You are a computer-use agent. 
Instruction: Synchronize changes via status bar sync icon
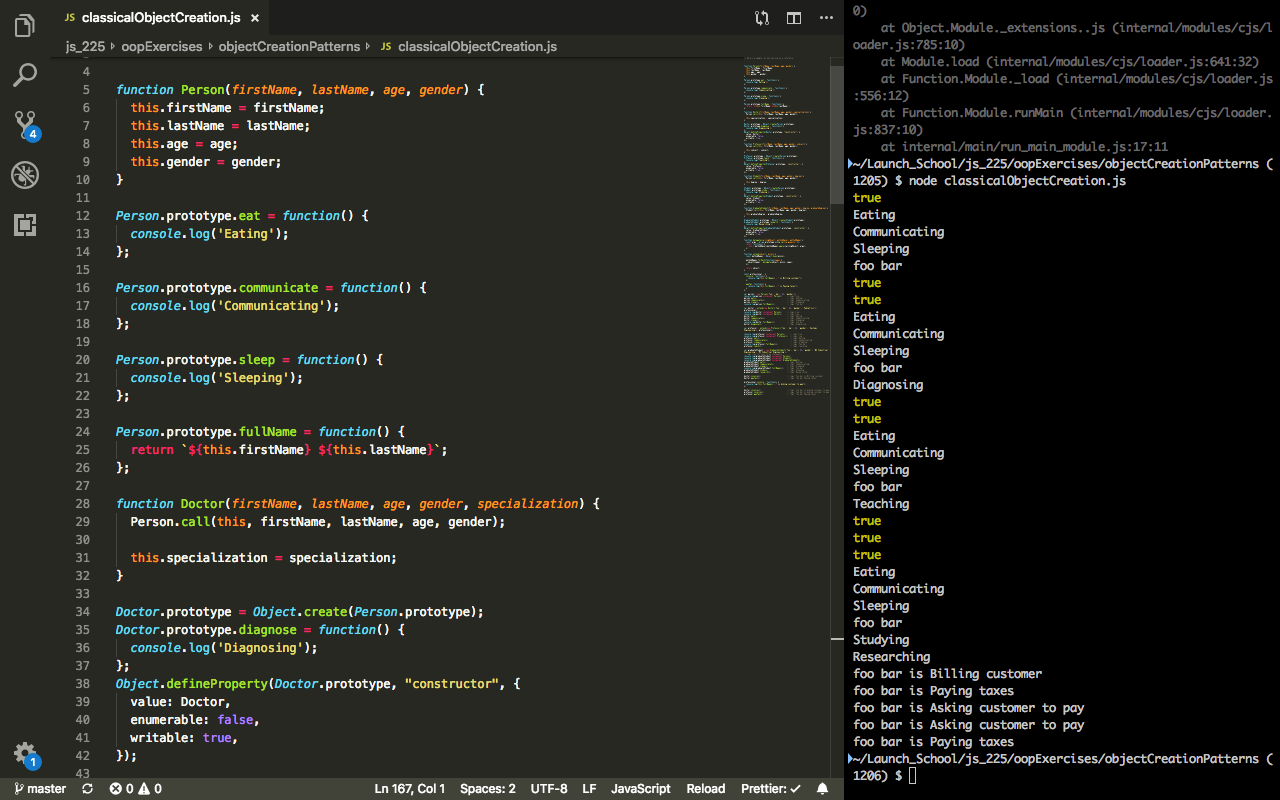pos(87,788)
